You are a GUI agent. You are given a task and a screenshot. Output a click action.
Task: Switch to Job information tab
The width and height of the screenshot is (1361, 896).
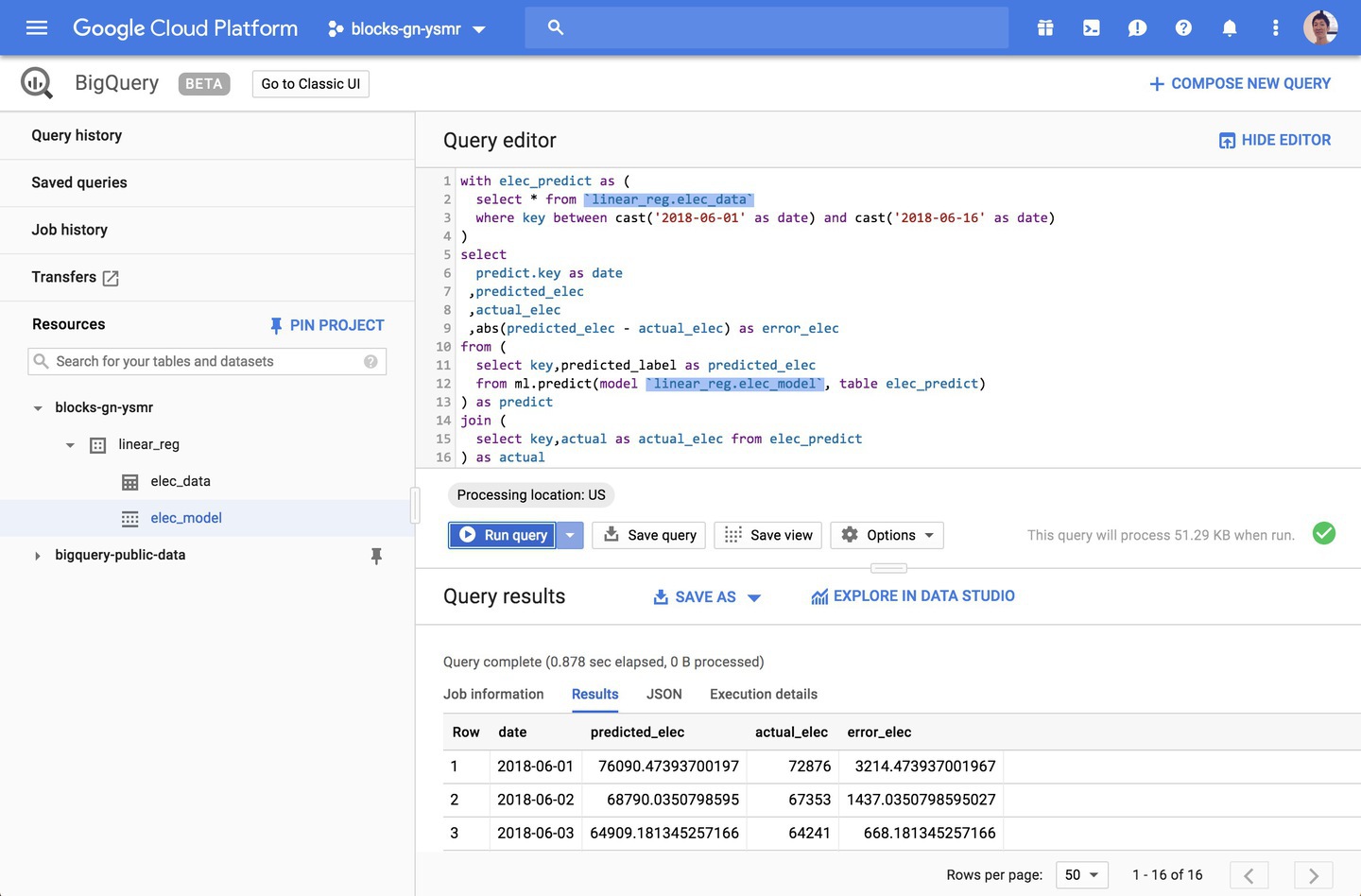point(493,694)
